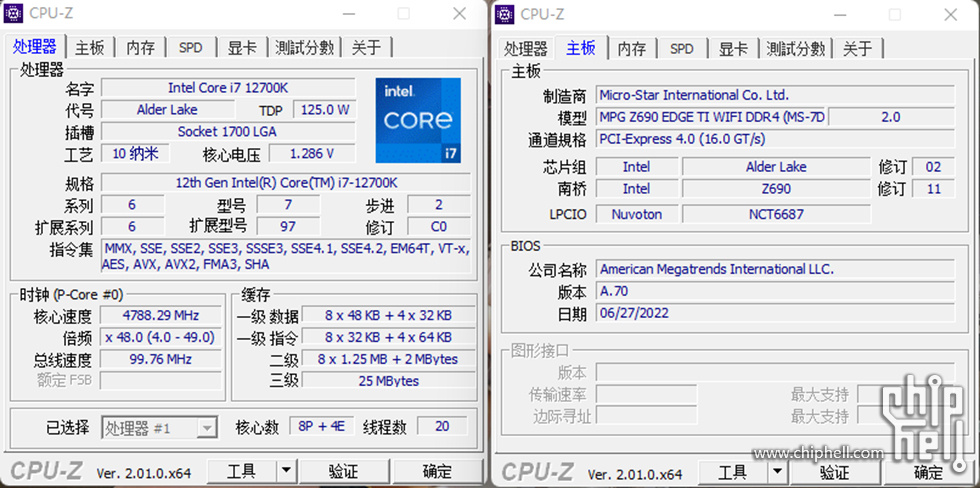The height and width of the screenshot is (488, 980).
Task: Click the Nuvoton LPCIO vendor field
Action: [636, 214]
